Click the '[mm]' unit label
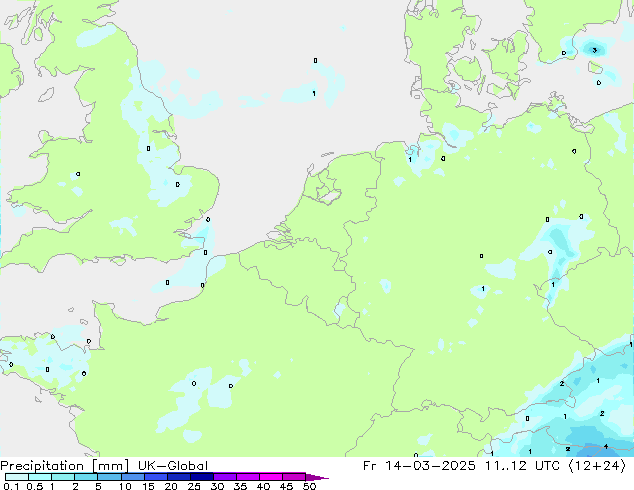 coord(111,466)
